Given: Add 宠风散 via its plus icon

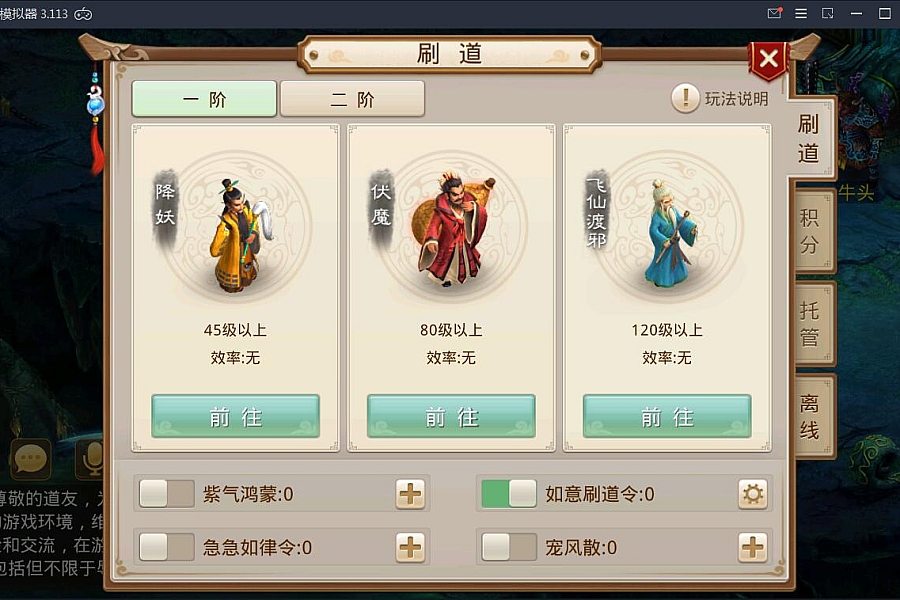Looking at the screenshot, I should click(752, 547).
